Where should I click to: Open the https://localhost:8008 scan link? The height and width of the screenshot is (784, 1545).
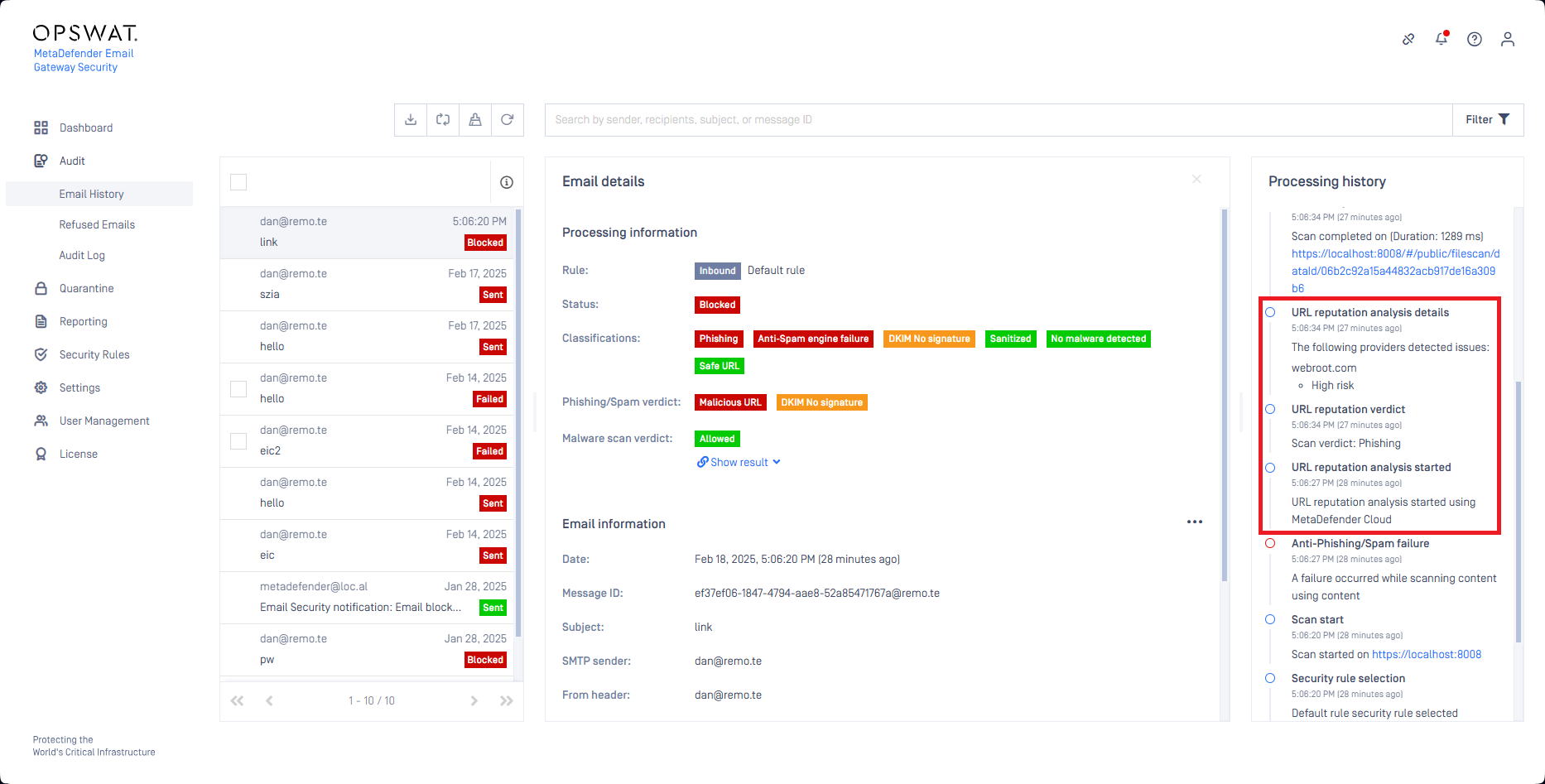[x=1427, y=654]
